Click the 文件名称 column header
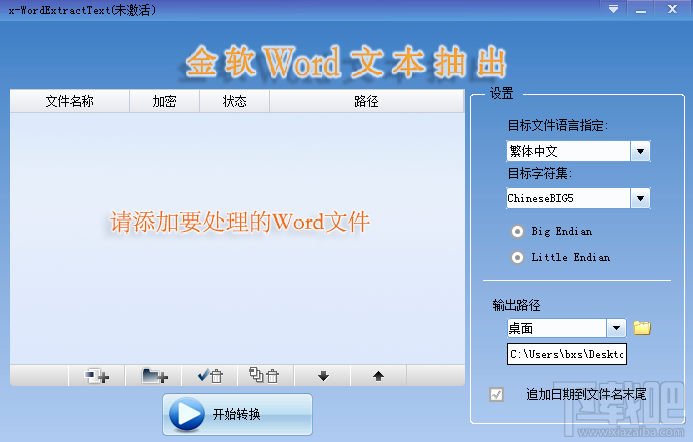Image resolution: width=693 pixels, height=442 pixels. 69,101
